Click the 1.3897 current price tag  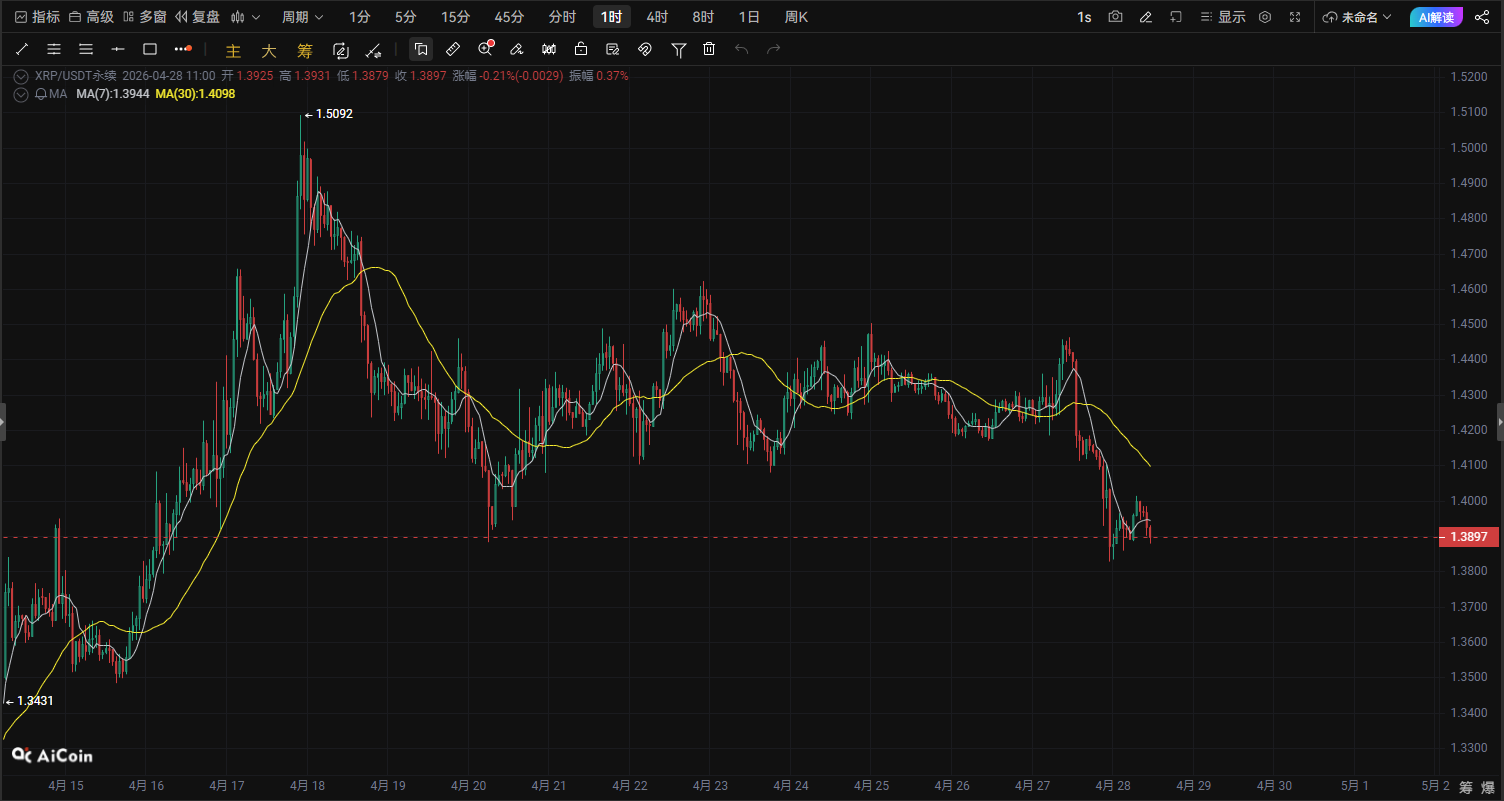coord(1468,537)
